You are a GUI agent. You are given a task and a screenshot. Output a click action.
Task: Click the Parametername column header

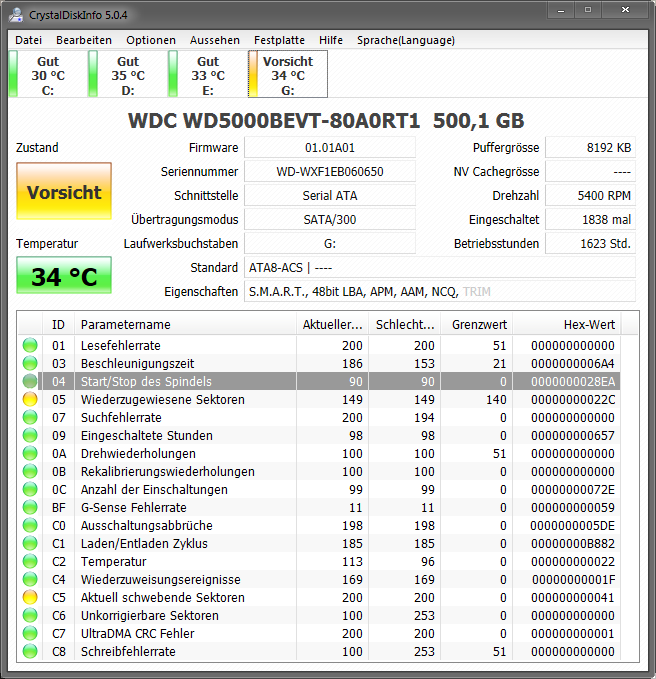[185, 324]
